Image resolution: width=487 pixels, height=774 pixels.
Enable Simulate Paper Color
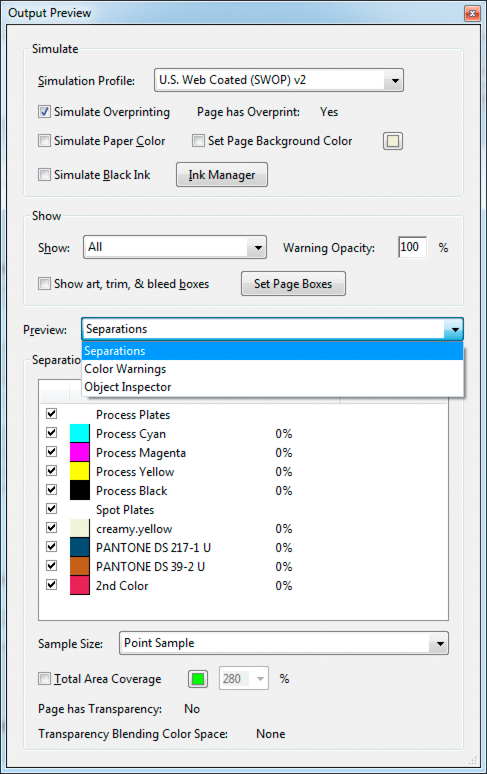click(44, 141)
